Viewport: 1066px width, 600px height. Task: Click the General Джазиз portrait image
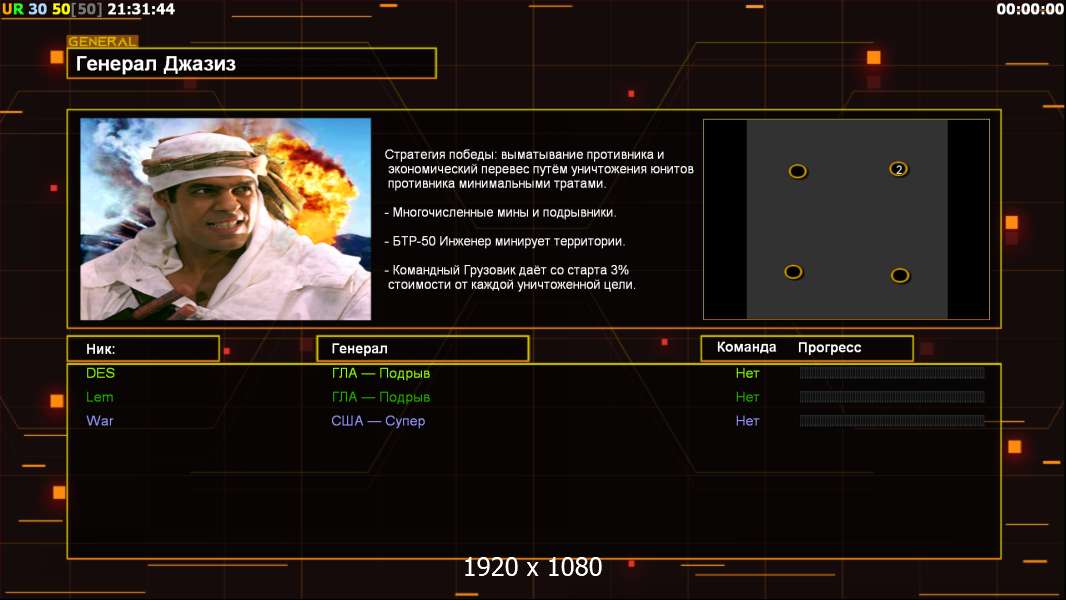[226, 219]
